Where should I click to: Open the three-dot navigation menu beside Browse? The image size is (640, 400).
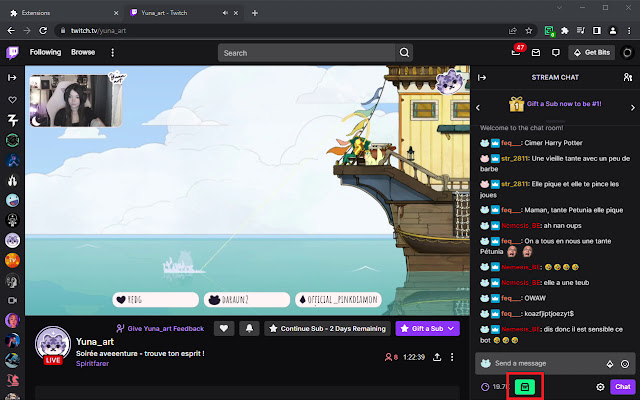113,52
